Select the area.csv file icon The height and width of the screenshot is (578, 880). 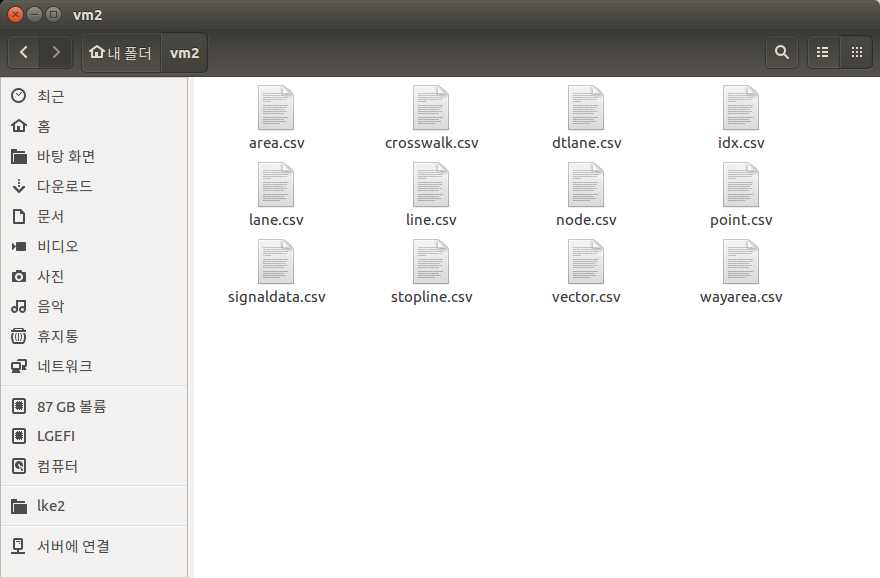[x=276, y=108]
